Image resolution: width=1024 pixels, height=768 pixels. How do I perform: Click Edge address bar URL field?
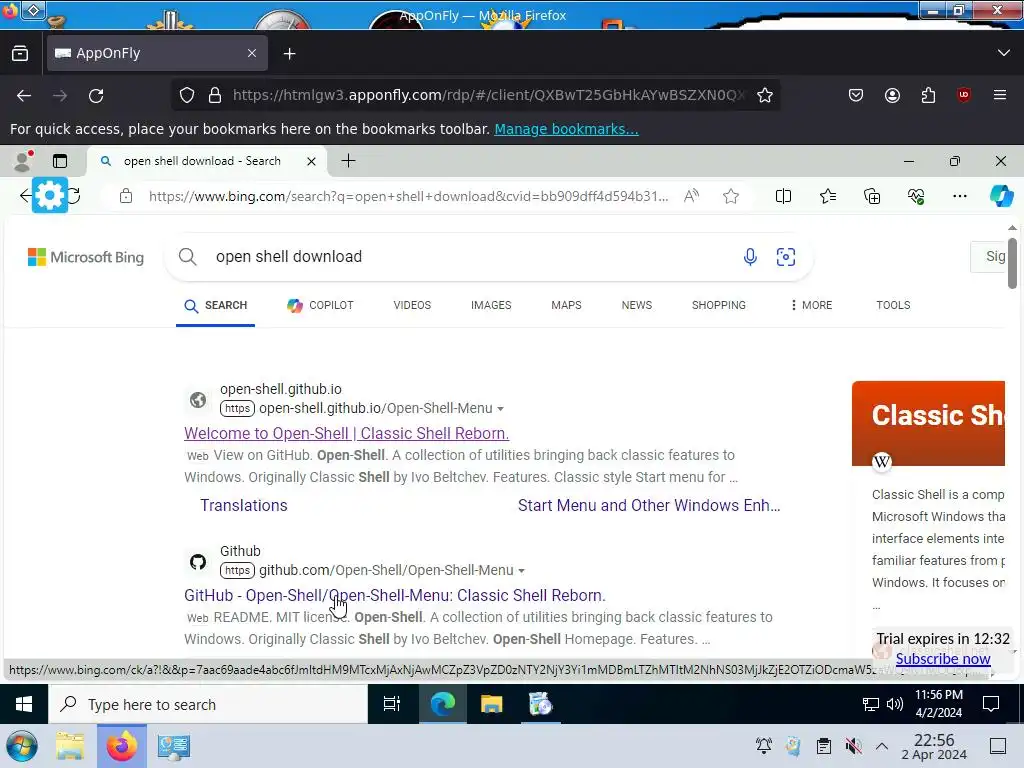tap(408, 196)
